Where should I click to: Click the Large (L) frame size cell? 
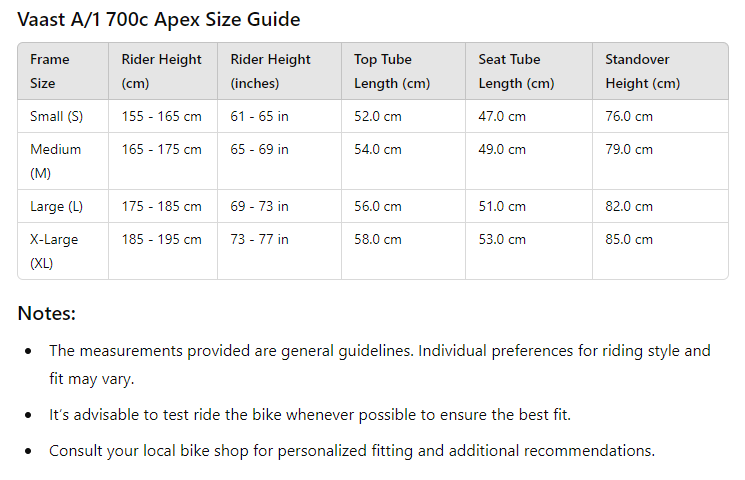(x=57, y=206)
